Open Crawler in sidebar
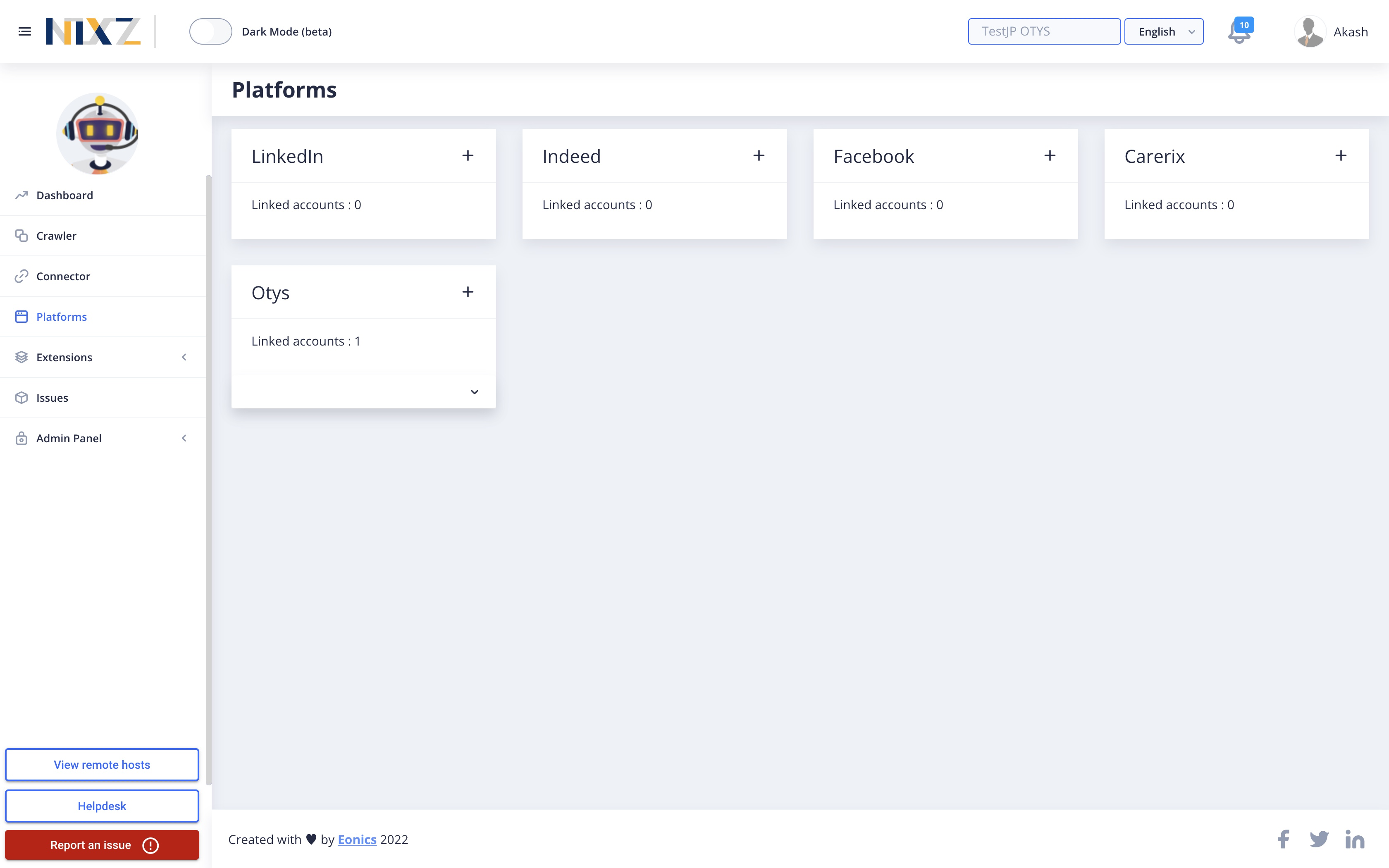 (103, 236)
